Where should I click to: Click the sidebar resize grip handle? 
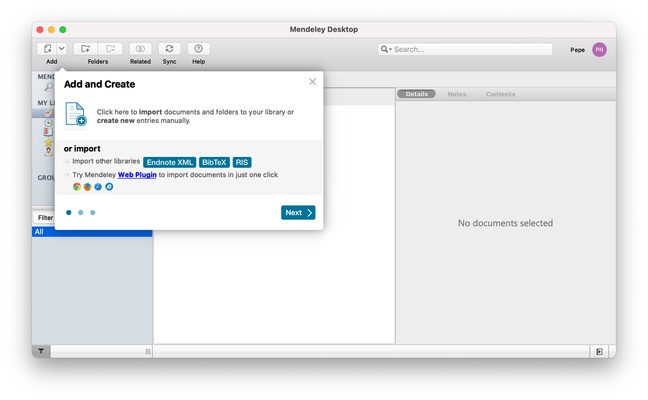tap(148, 352)
